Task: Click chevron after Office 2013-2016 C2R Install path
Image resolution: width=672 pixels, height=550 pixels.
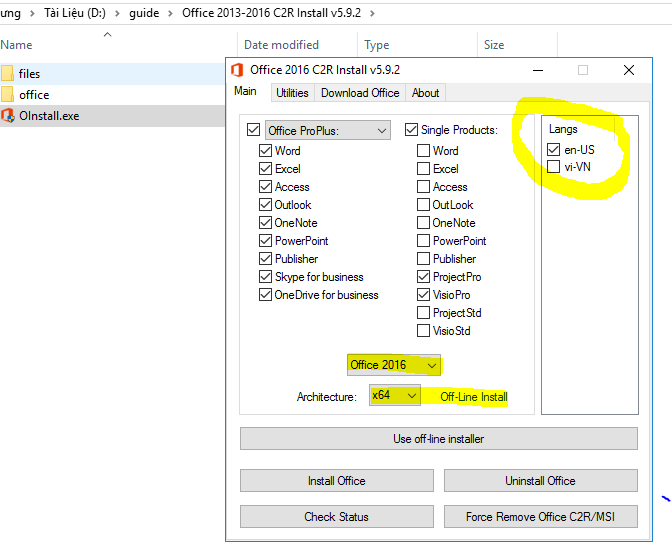Action: [372, 13]
